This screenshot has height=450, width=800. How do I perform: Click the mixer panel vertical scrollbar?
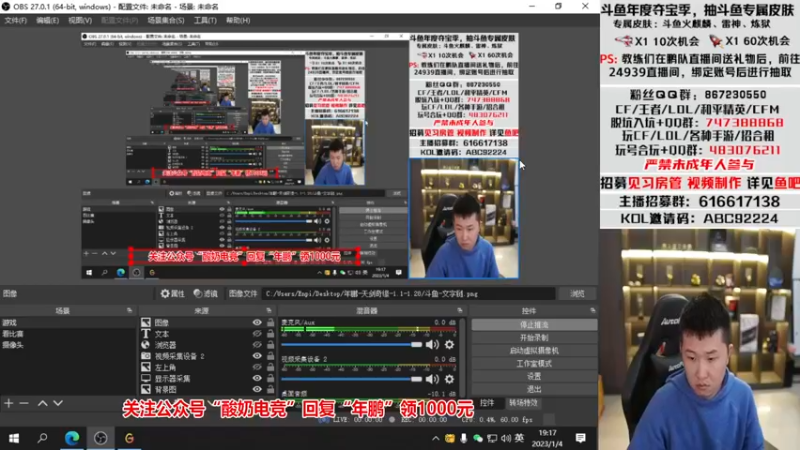pyautogui.click(x=462, y=357)
